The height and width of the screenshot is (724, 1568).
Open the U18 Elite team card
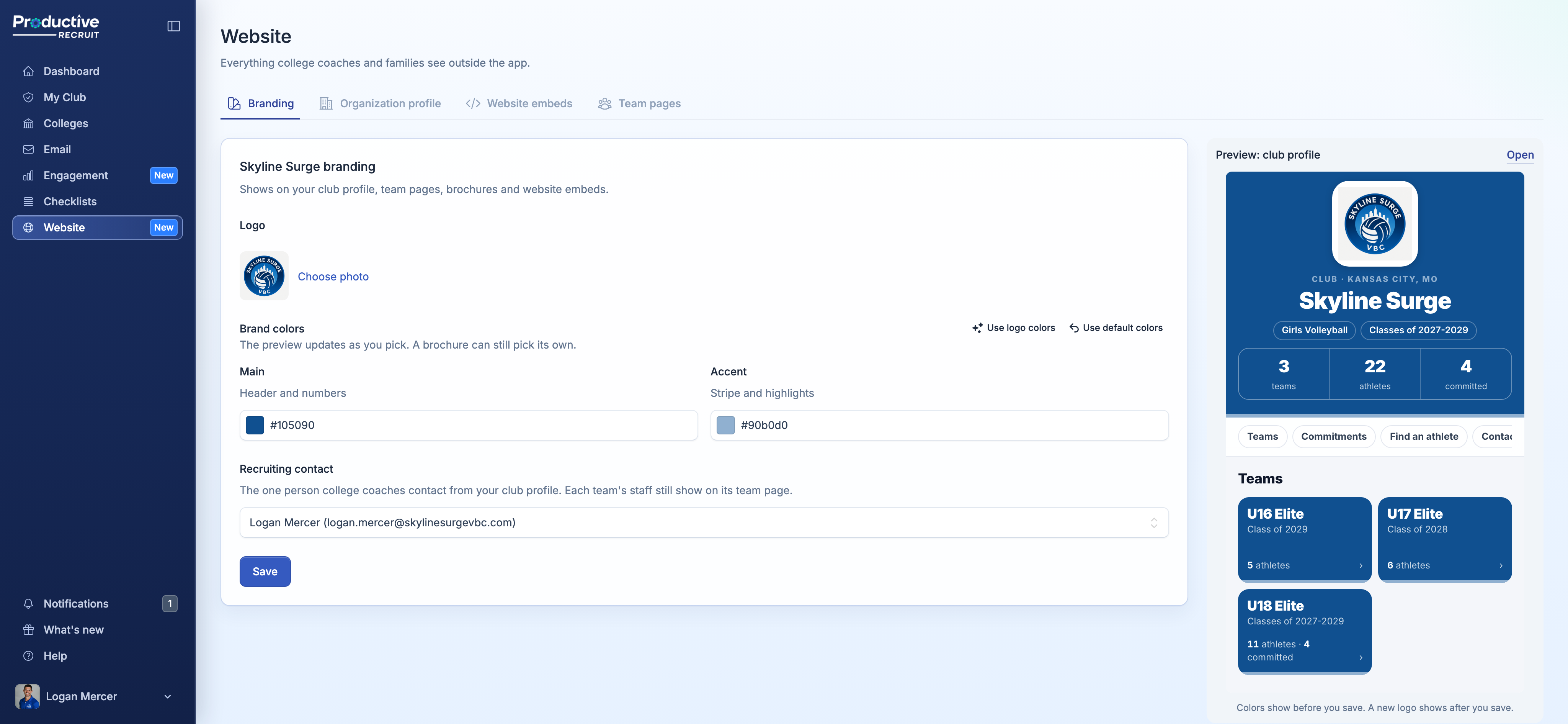(x=1305, y=631)
